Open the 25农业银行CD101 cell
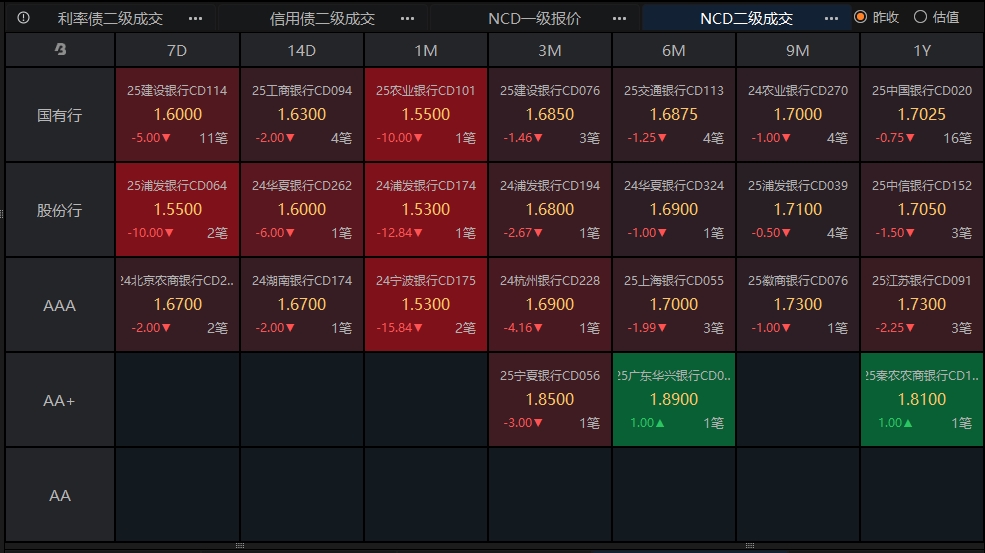This screenshot has width=985, height=553. (x=426, y=115)
